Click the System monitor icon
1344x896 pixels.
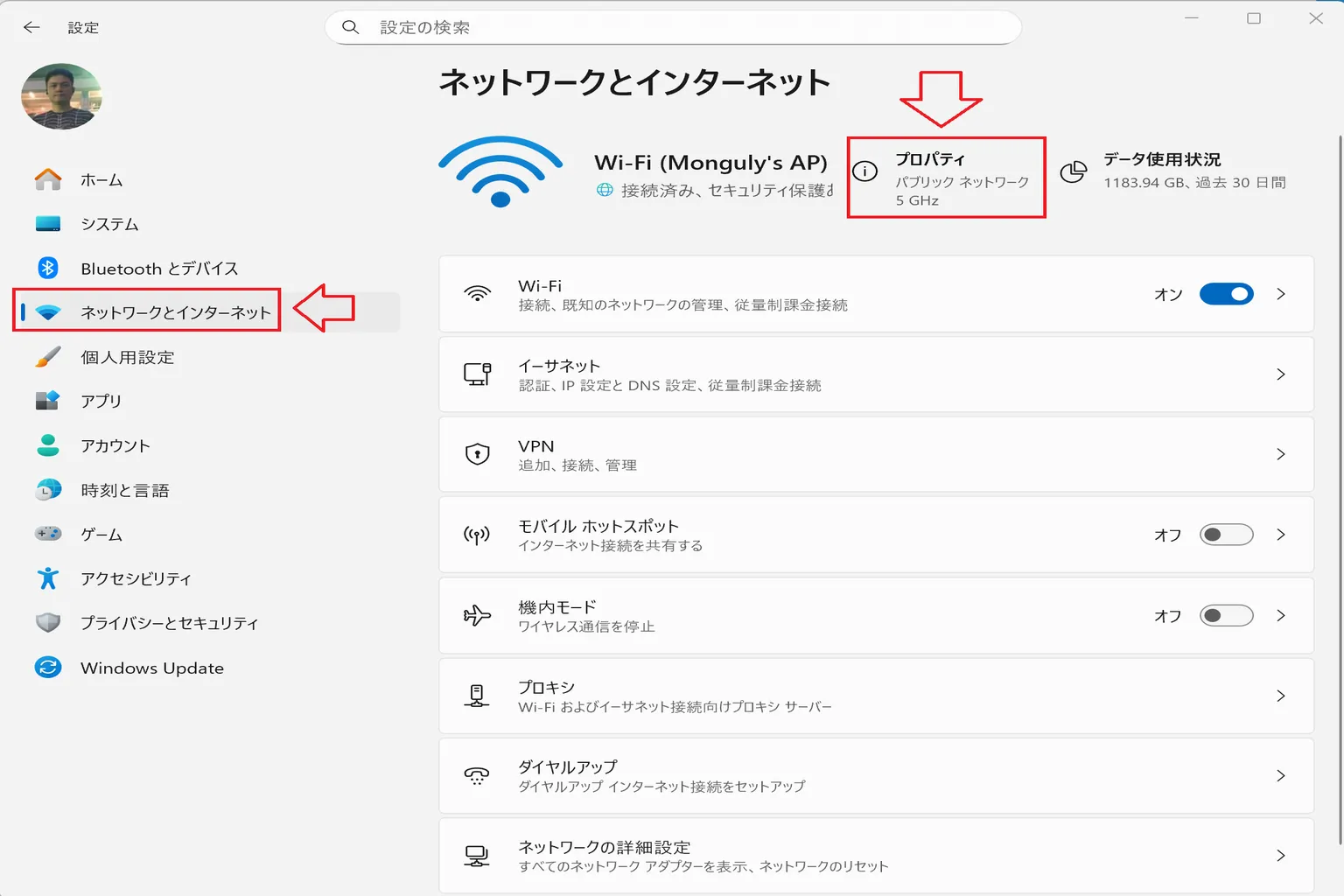pos(48,224)
